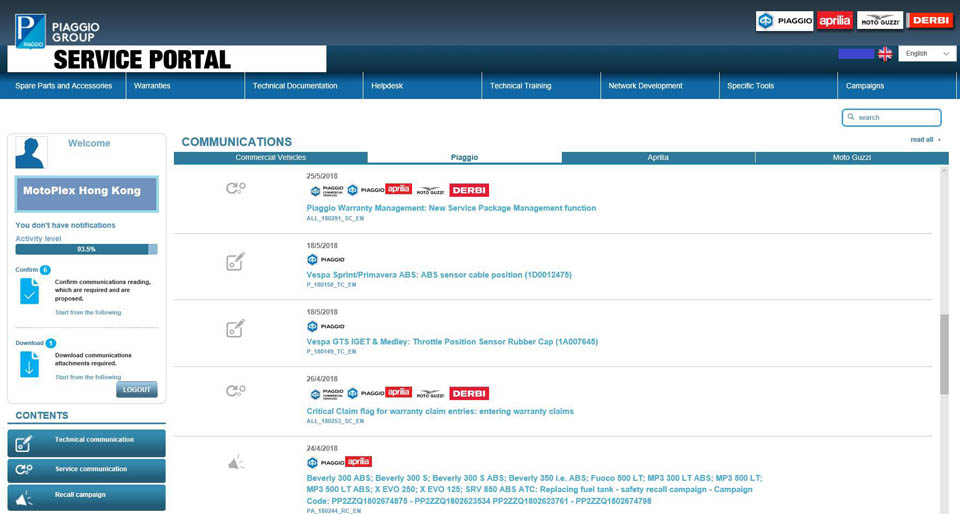Click the Activity level 93.5% progress bar
Screen dimensions: 960x514
click(x=86, y=249)
